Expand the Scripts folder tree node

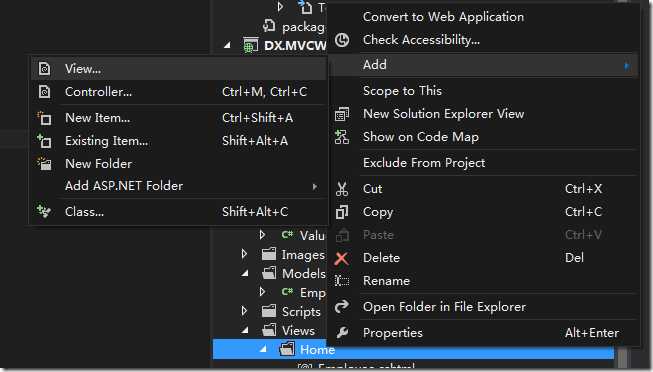244,311
